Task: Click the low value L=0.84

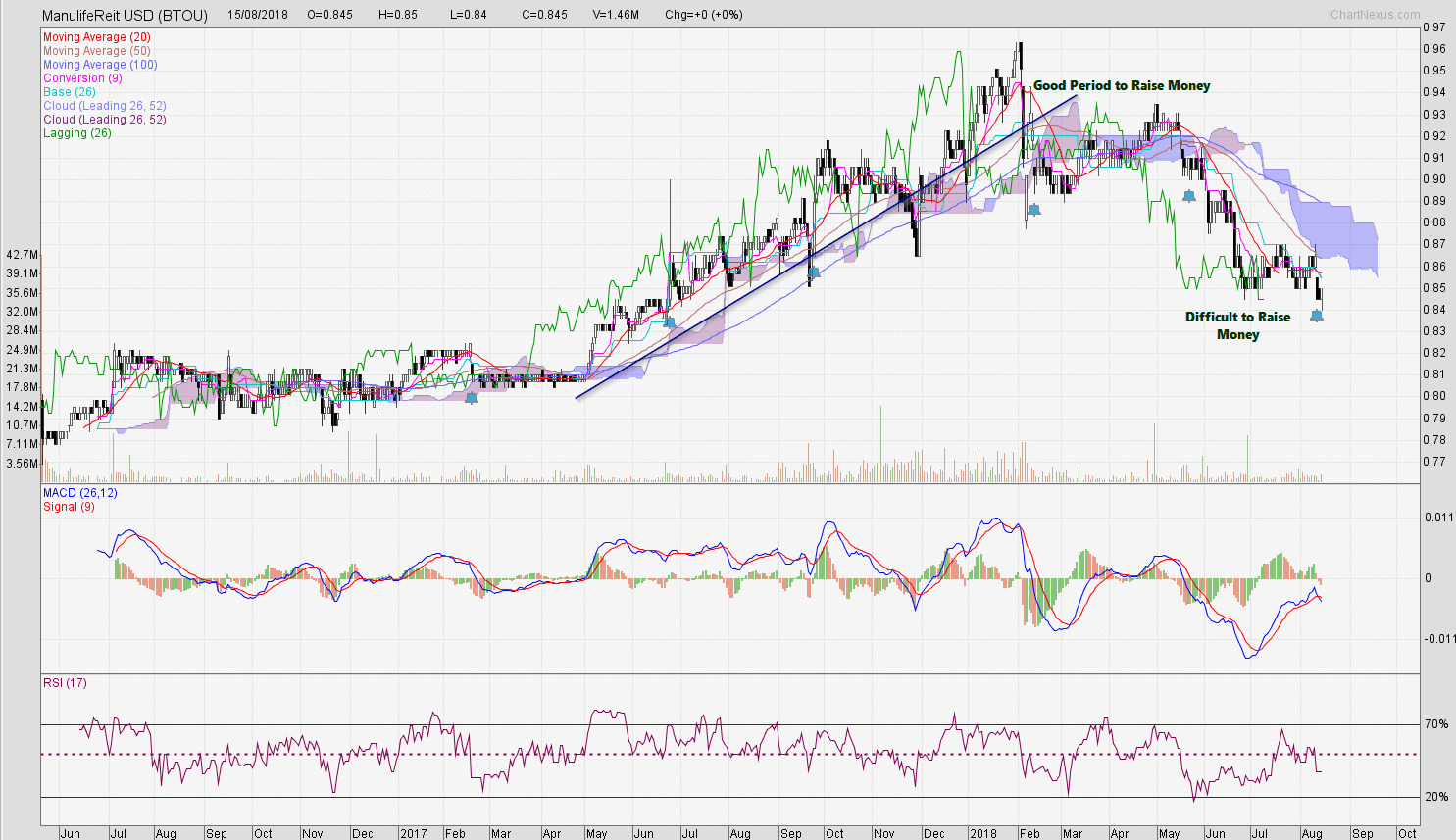Action: (x=469, y=15)
